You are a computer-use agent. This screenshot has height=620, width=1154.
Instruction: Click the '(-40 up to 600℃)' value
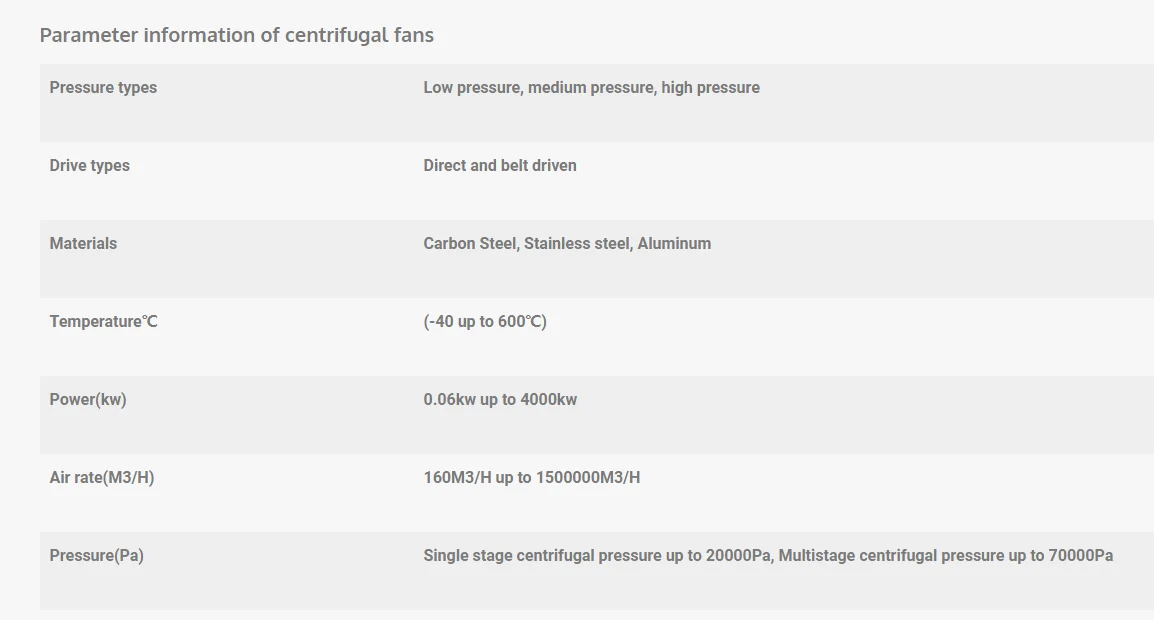(x=485, y=322)
